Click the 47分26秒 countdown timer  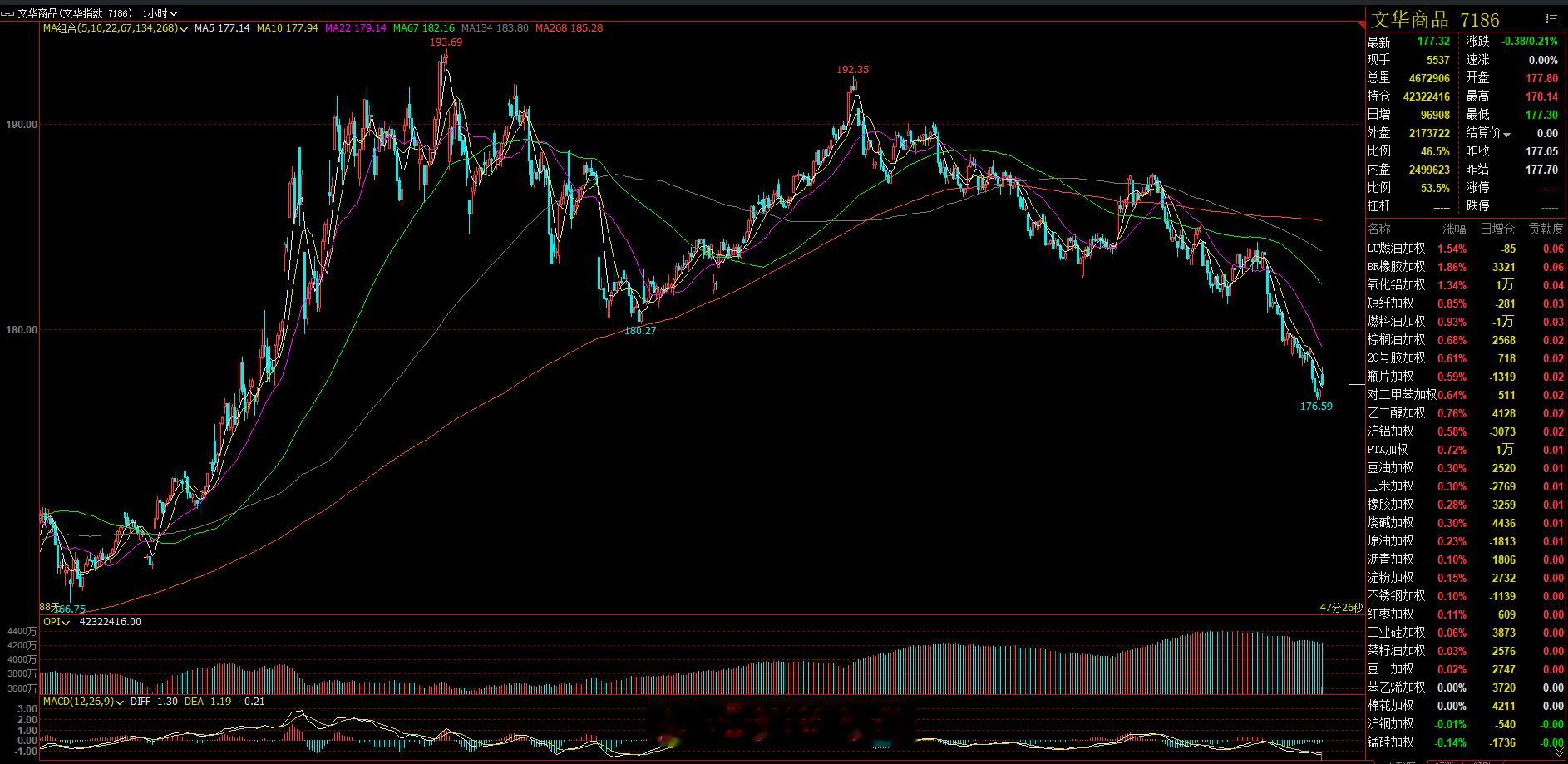click(x=1341, y=608)
